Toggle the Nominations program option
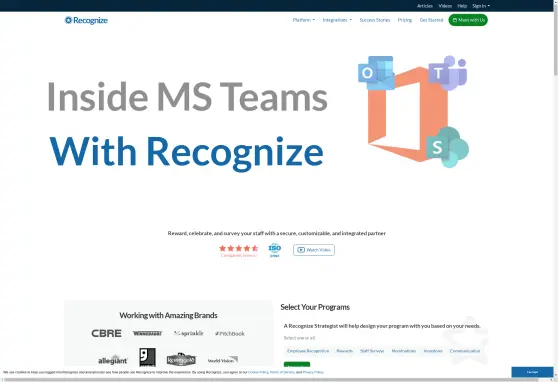558x382 pixels. [x=404, y=351]
